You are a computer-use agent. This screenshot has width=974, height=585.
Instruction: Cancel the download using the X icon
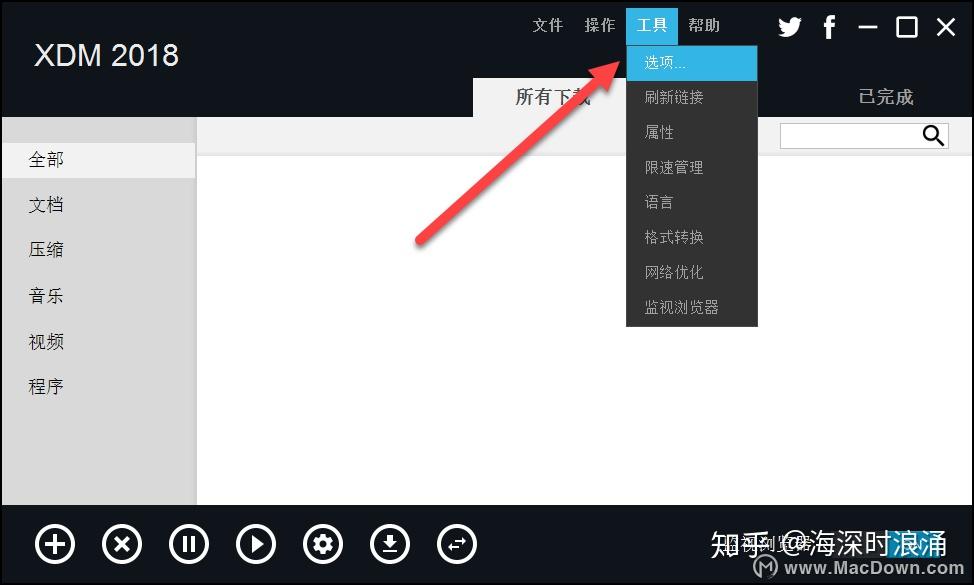[121, 544]
